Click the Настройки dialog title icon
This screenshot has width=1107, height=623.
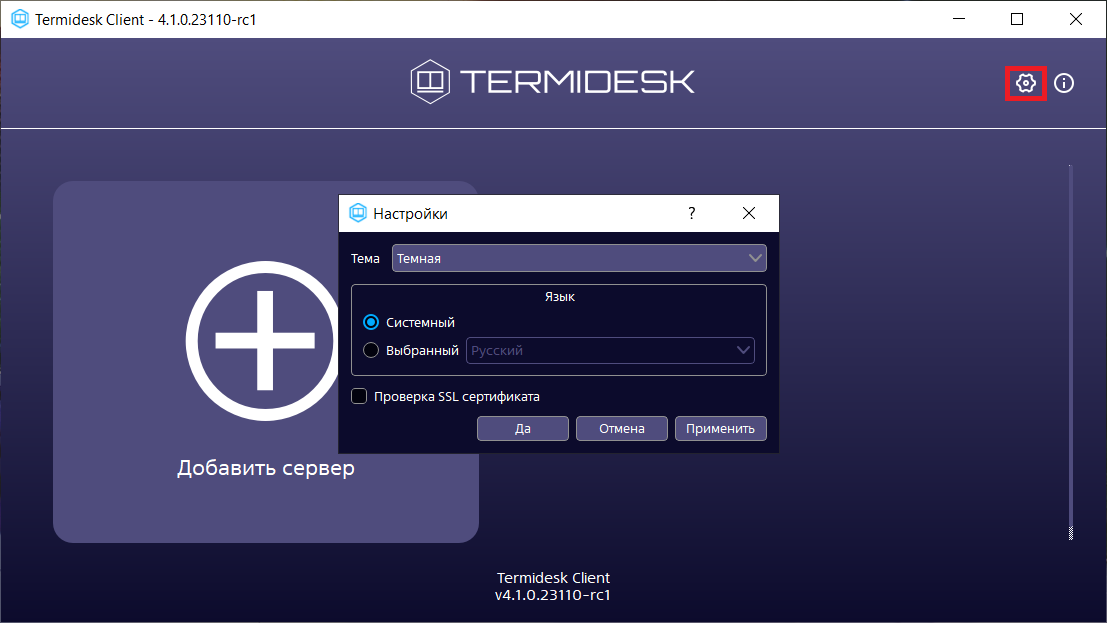357,213
